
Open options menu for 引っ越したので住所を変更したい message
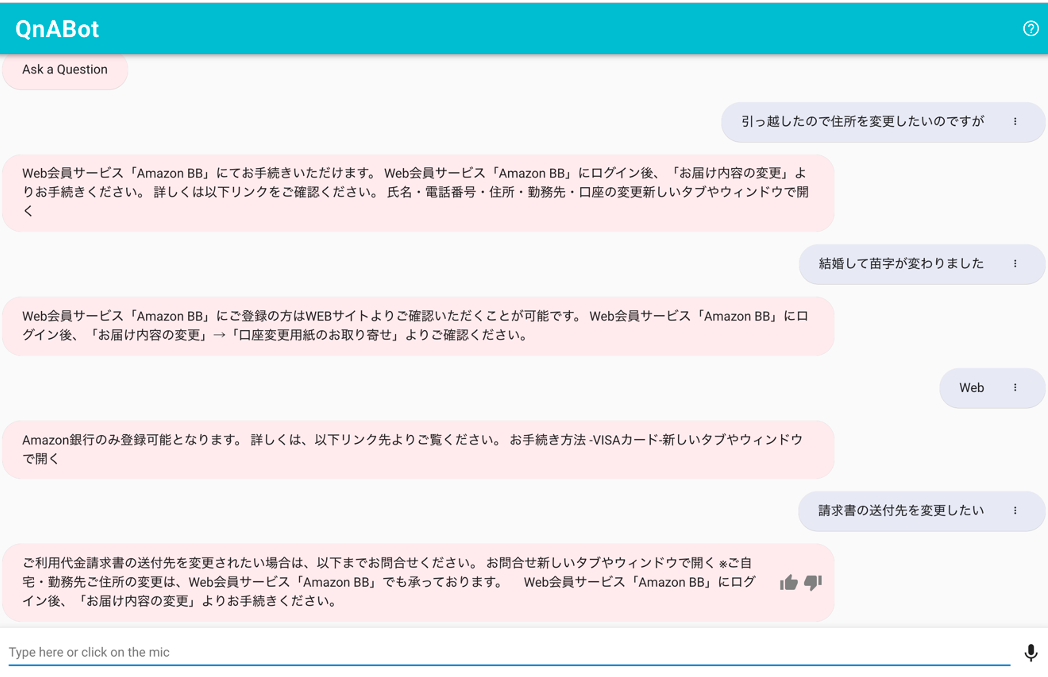1015,122
